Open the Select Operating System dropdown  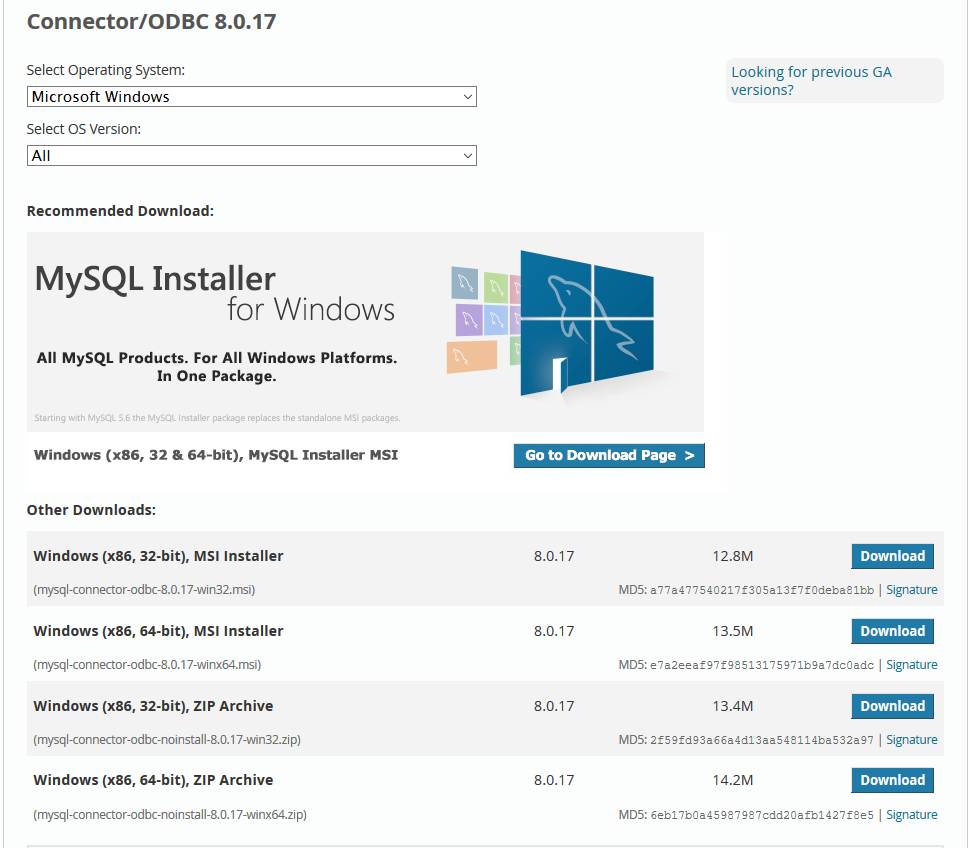pos(250,96)
